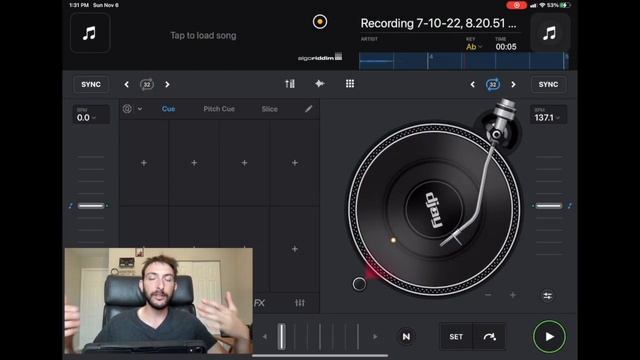Screen dimensions: 640x360
Task: Tap SET cue point button
Action: point(456,337)
